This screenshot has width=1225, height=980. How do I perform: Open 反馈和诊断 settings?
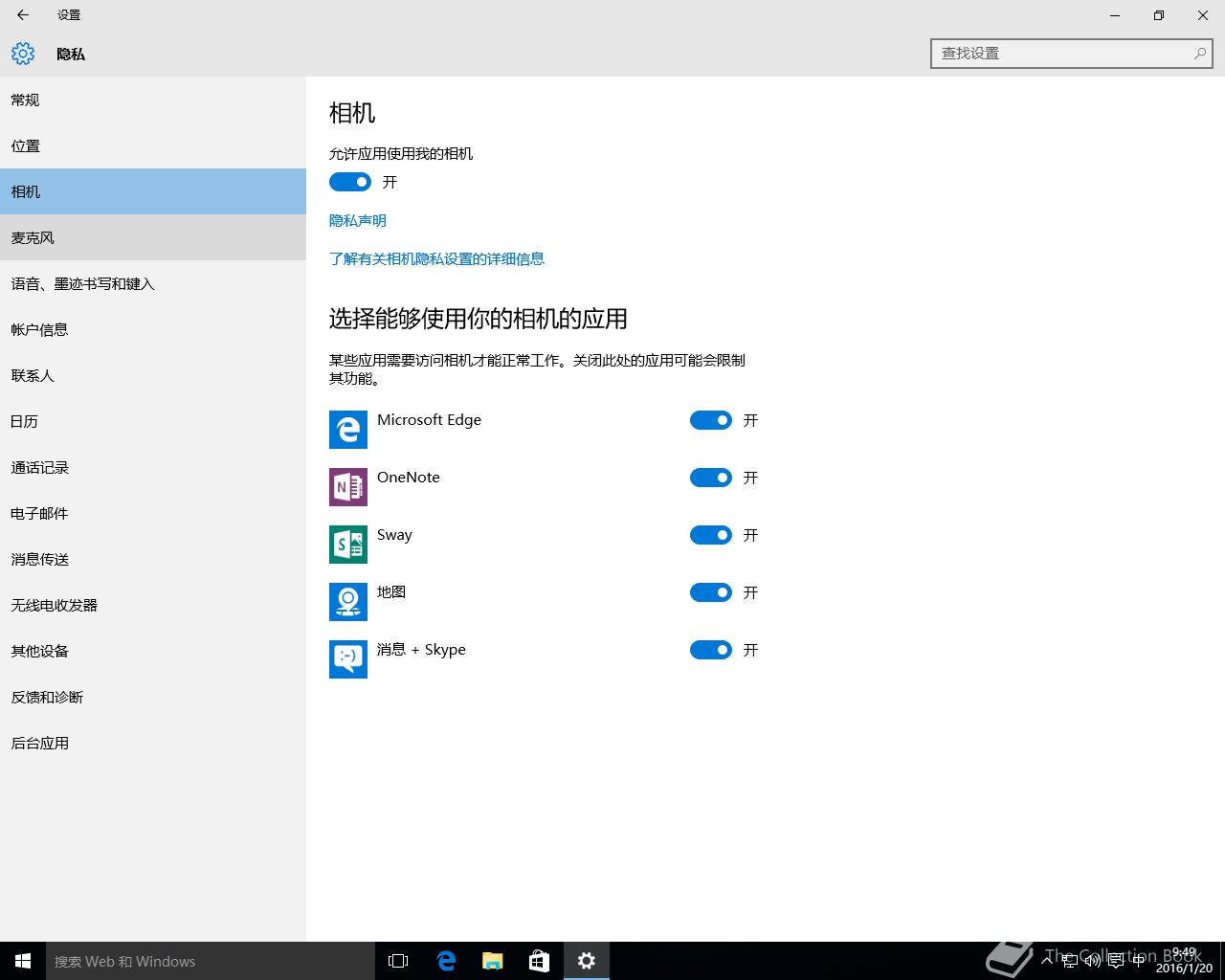[x=153, y=697]
